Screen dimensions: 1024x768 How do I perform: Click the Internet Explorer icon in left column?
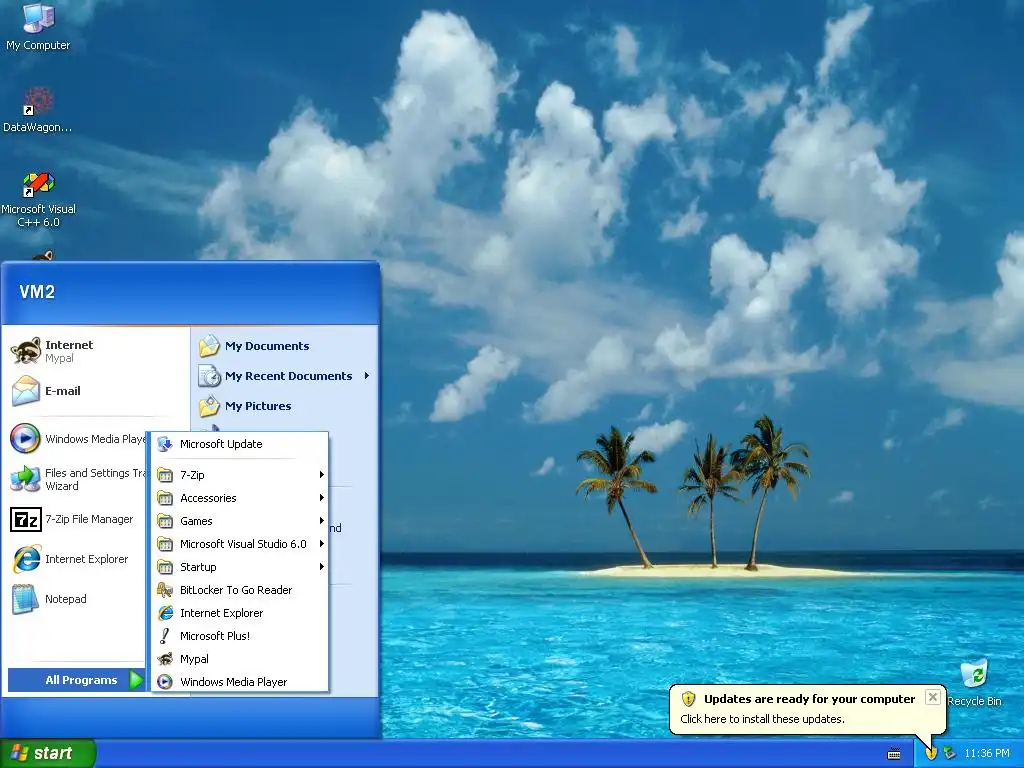[25, 559]
